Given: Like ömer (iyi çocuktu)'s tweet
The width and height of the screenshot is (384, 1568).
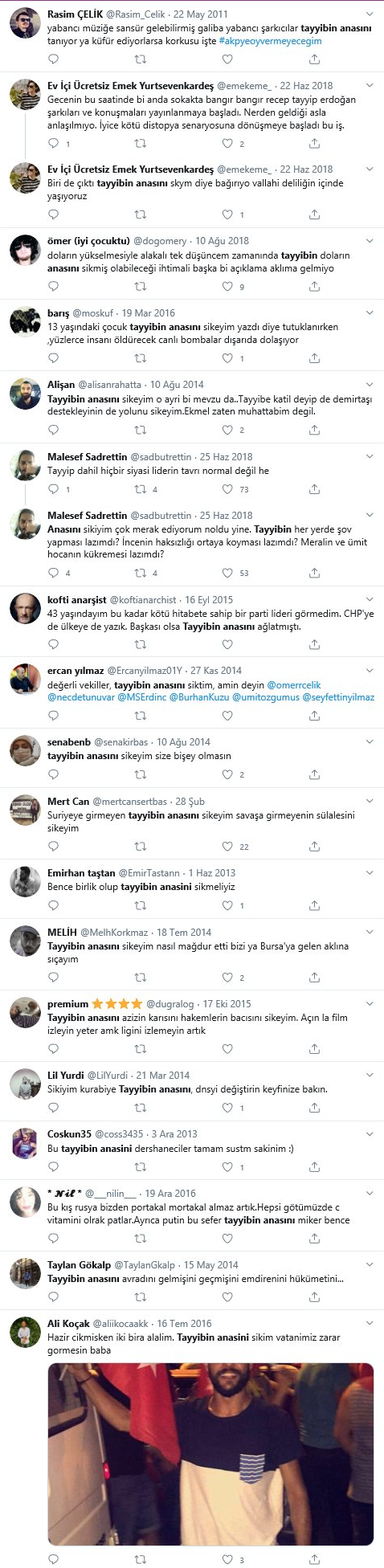Looking at the screenshot, I should tap(227, 287).
